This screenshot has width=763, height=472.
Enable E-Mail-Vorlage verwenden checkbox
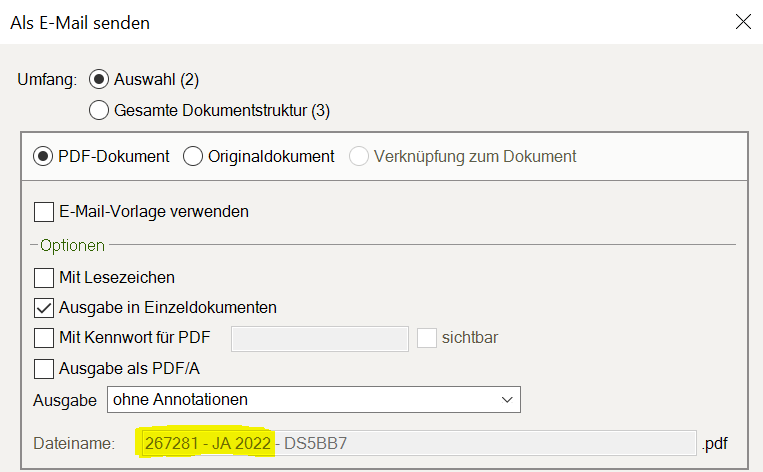(44, 212)
